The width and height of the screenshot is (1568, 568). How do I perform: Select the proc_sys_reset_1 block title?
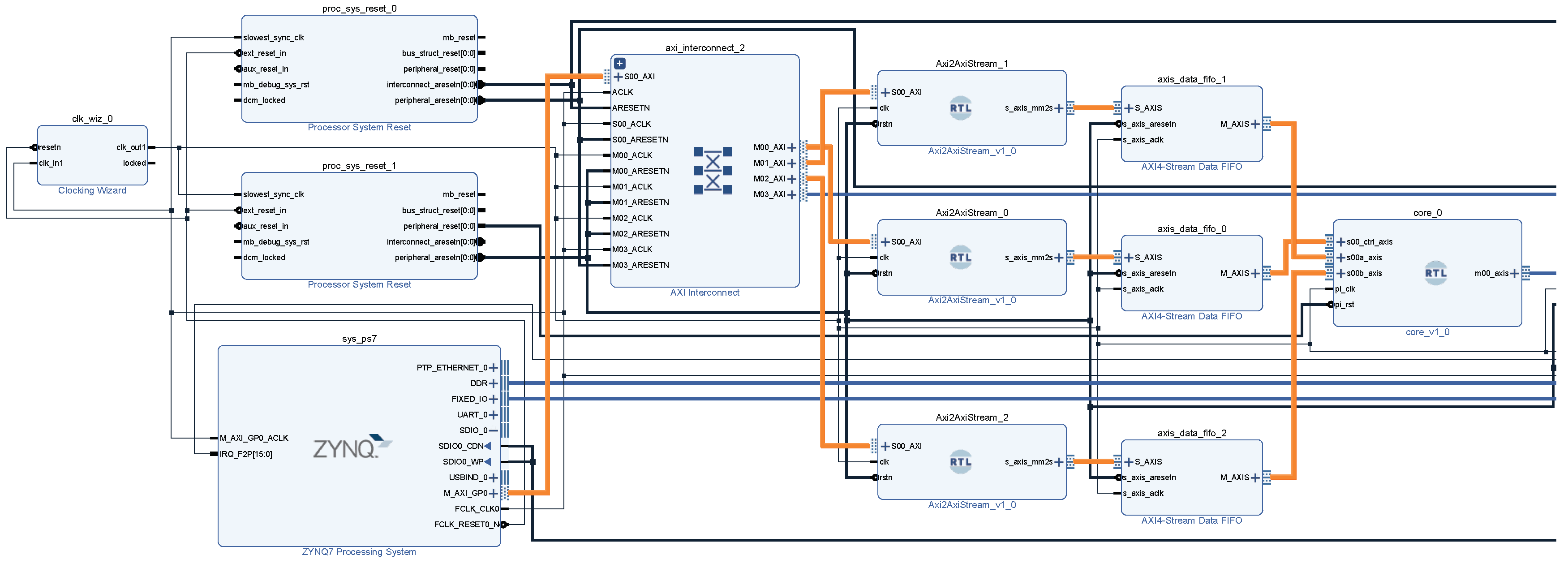pyautogui.click(x=359, y=166)
